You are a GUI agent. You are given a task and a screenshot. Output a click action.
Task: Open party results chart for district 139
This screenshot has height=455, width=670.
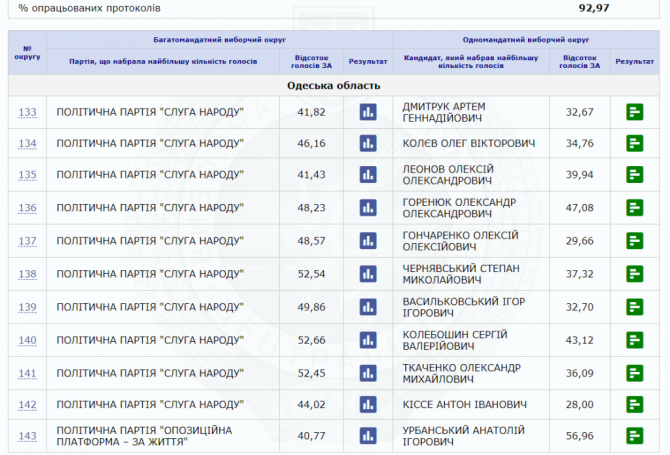click(368, 307)
